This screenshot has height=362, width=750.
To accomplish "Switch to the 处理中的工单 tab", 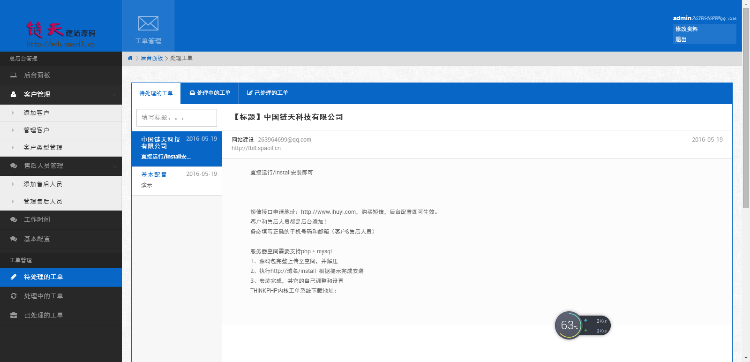I will (x=210, y=93).
